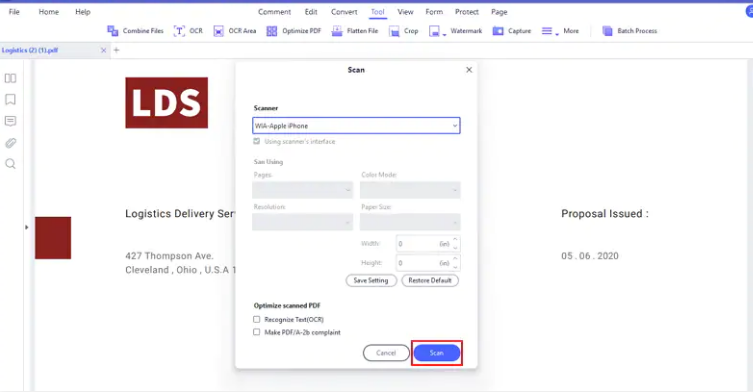Screen dimensions: 753x392
Task: Click the Optimize PDF icon
Action: point(272,31)
